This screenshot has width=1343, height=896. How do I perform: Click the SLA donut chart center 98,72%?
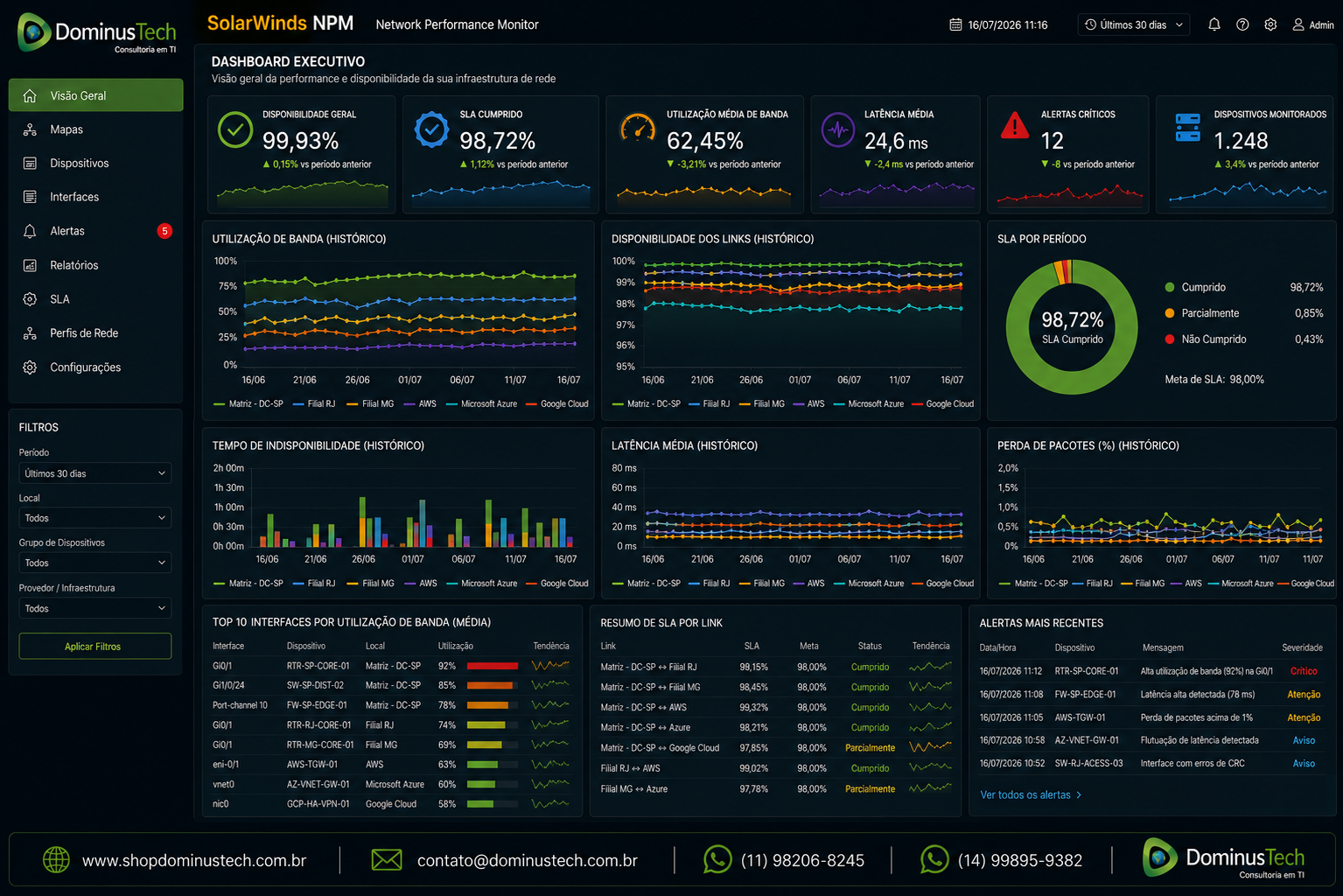pyautogui.click(x=1072, y=320)
